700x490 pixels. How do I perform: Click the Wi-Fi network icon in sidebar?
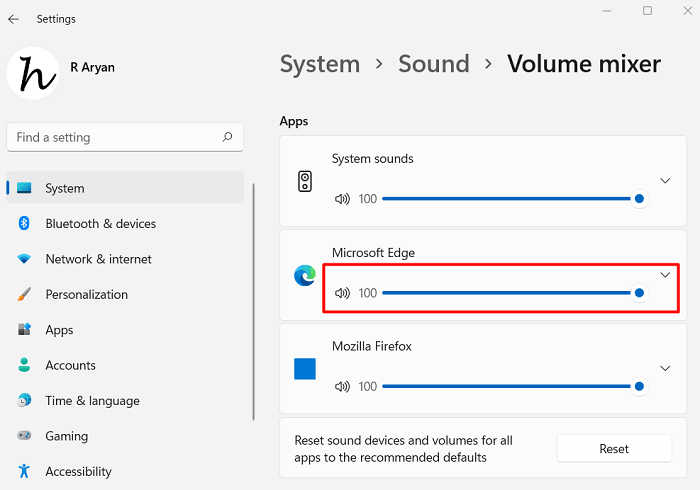[x=24, y=259]
